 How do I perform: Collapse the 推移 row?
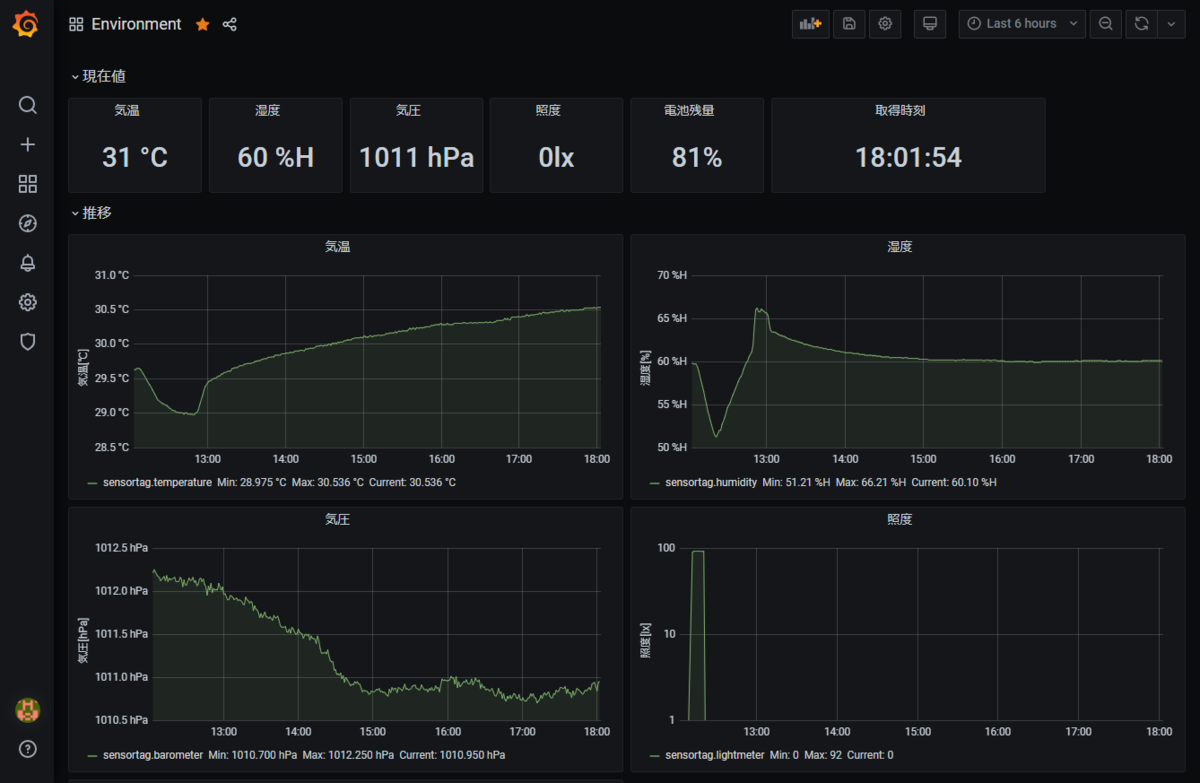(x=91, y=213)
